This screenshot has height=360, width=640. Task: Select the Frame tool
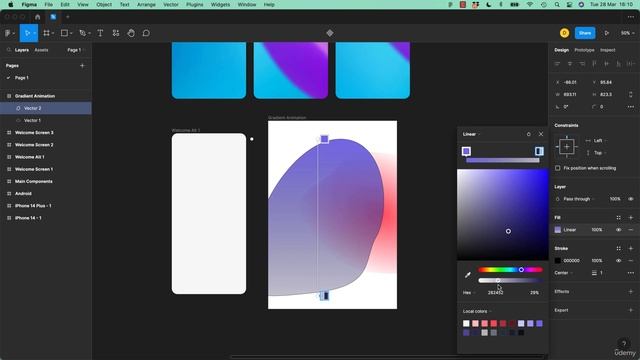tap(47, 33)
